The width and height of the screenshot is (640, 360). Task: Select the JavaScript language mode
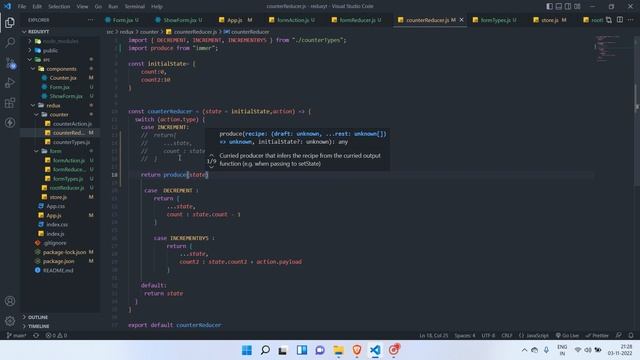(x=533, y=336)
